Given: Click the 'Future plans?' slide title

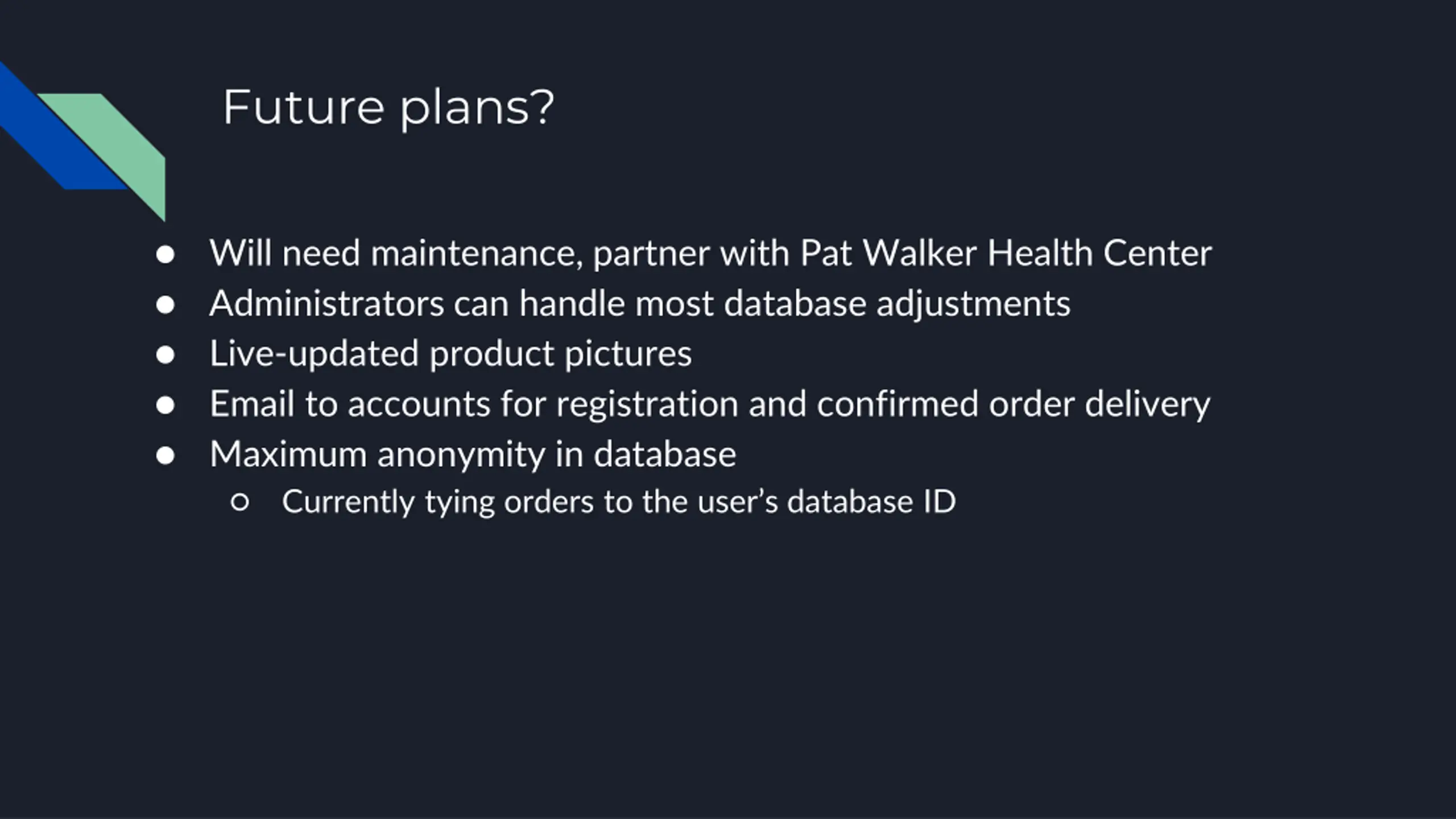Looking at the screenshot, I should tap(388, 107).
